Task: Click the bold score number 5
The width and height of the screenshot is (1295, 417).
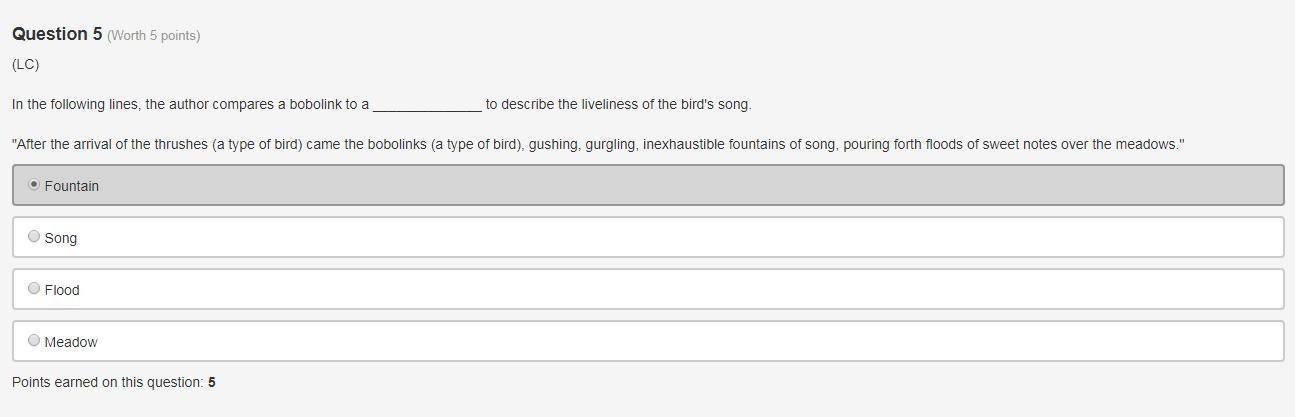Action: [212, 382]
